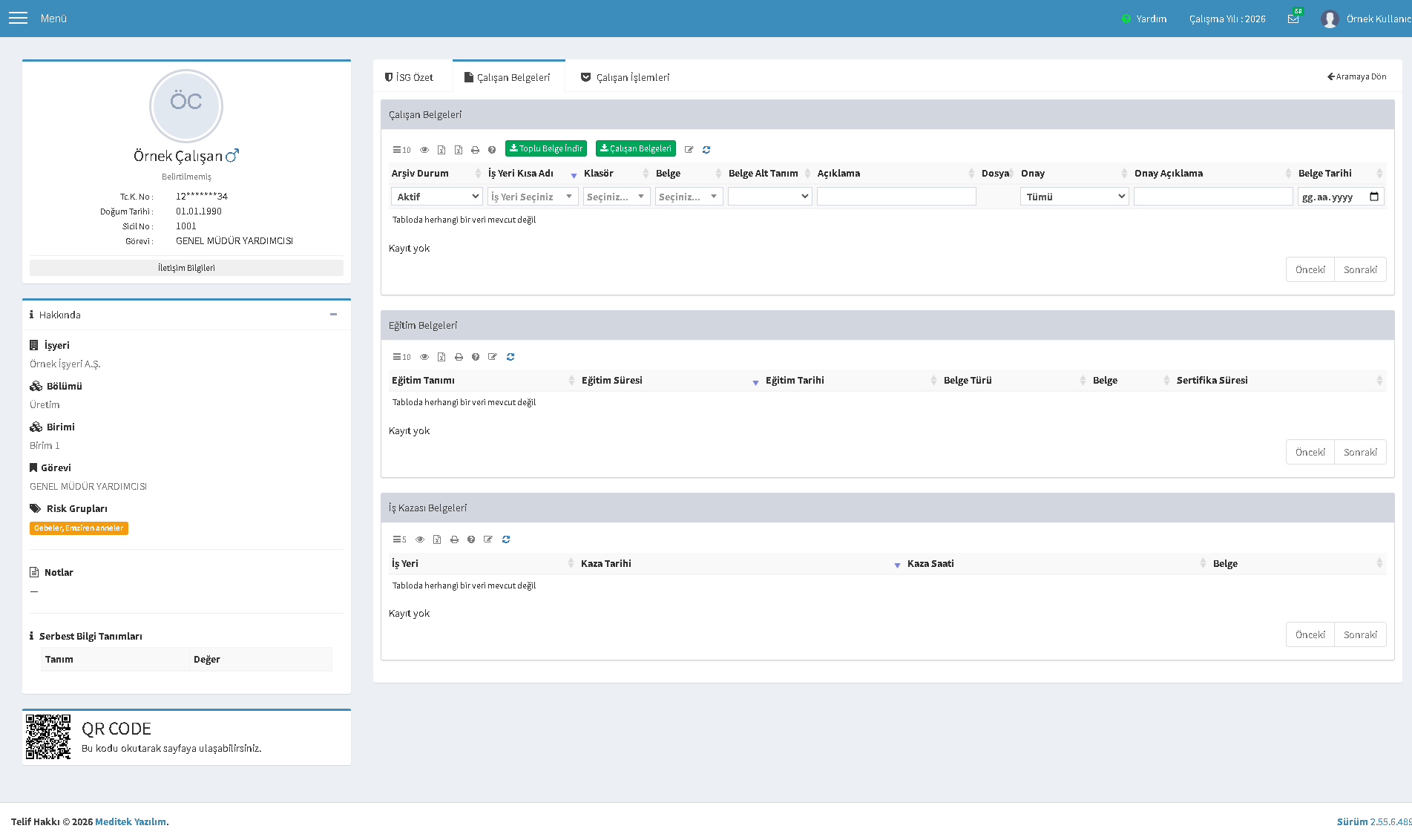Print the İş Kazası Belgeleri table
The height and width of the screenshot is (840, 1412).
pos(454,539)
